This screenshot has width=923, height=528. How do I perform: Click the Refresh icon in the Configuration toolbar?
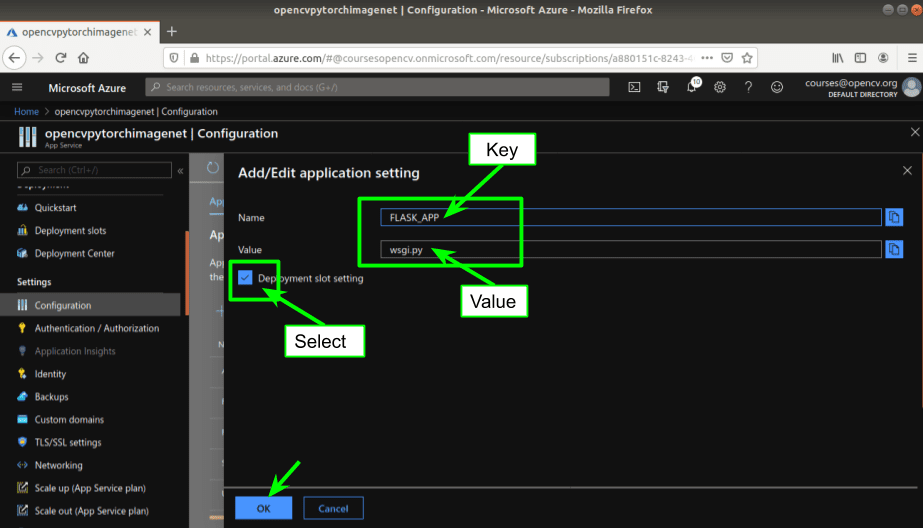(x=213, y=168)
